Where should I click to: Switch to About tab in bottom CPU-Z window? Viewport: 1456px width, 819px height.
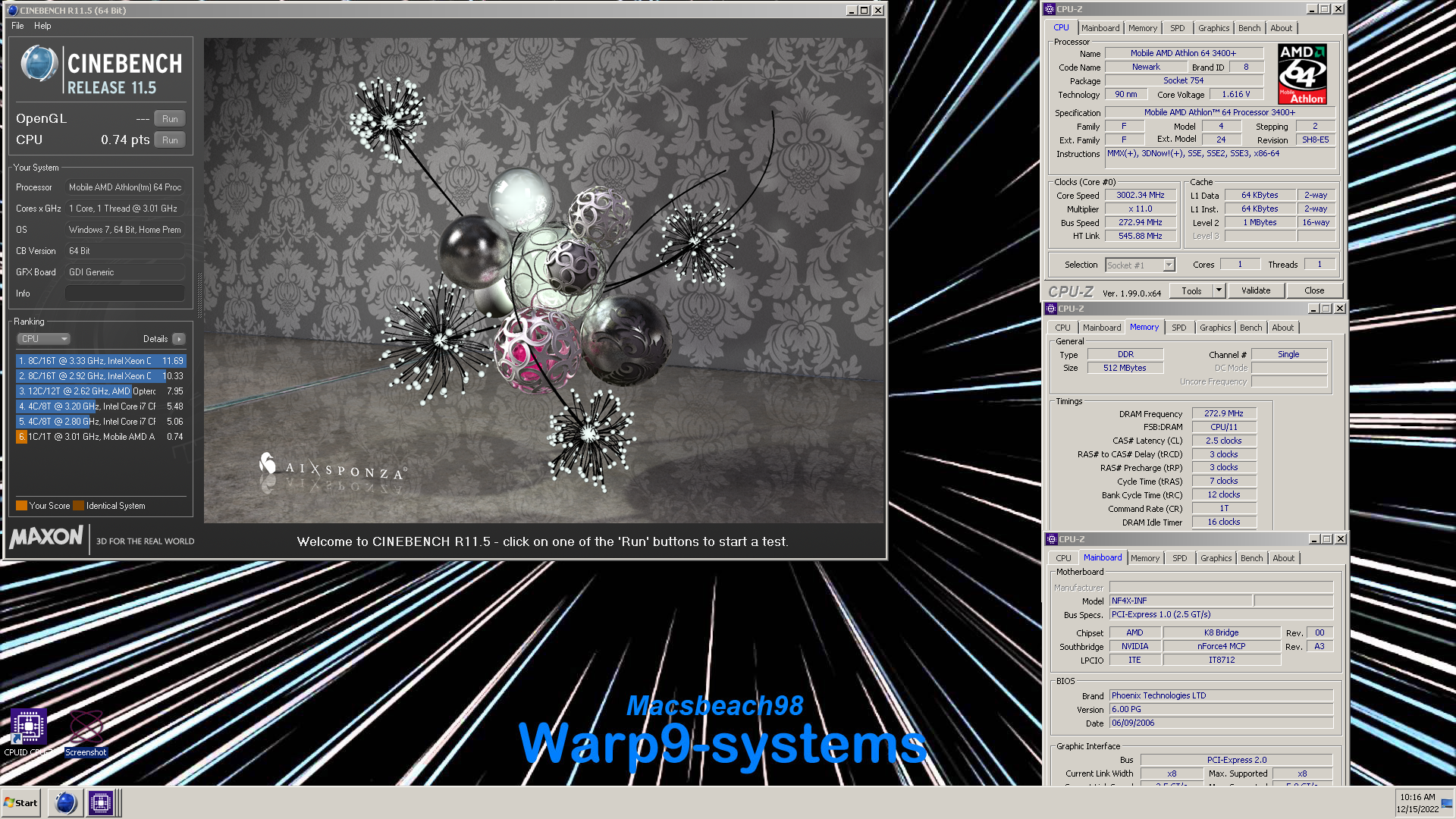pos(1283,558)
